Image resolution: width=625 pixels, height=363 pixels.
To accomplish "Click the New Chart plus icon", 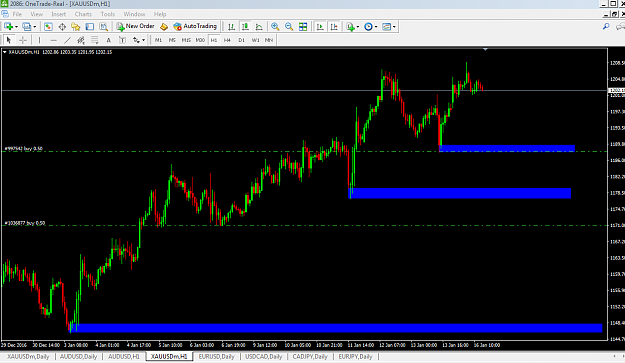I will [x=8, y=27].
